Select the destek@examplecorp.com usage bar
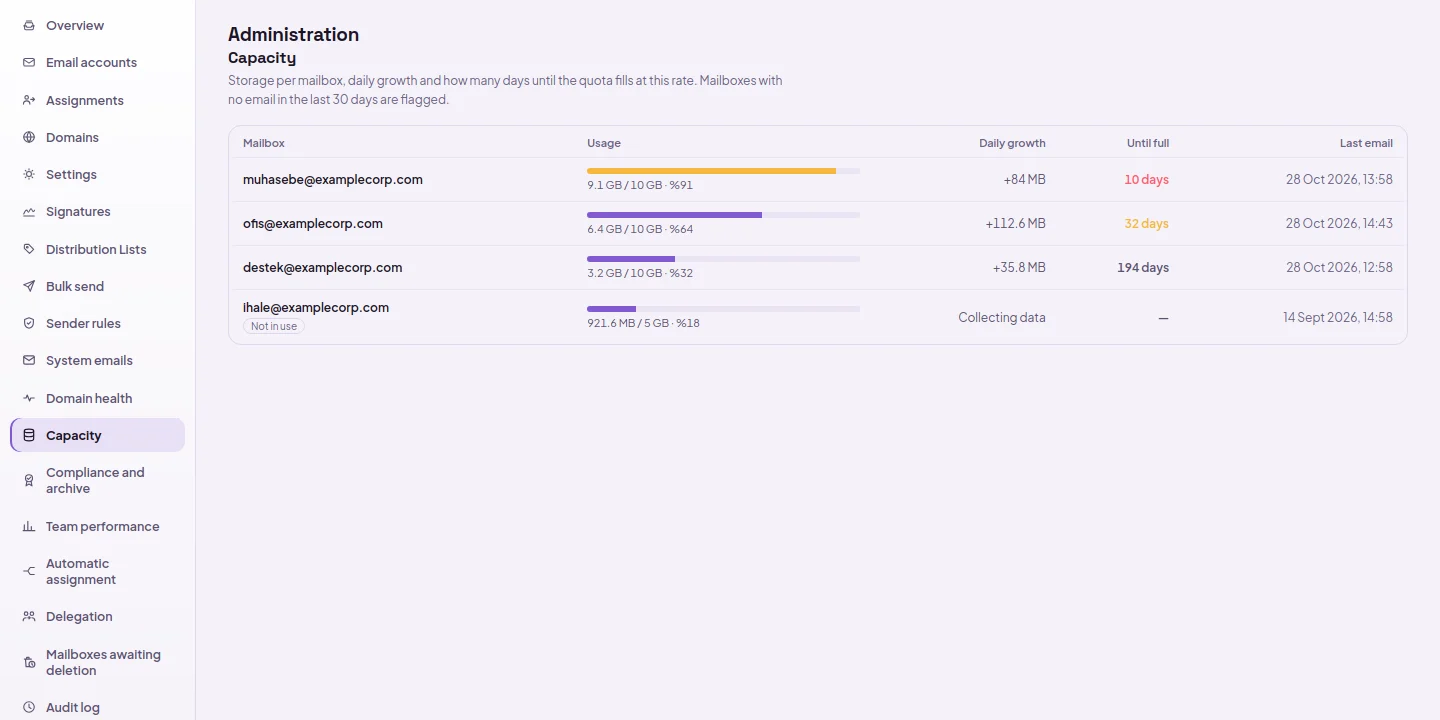Image resolution: width=1440 pixels, height=720 pixels. tap(723, 259)
